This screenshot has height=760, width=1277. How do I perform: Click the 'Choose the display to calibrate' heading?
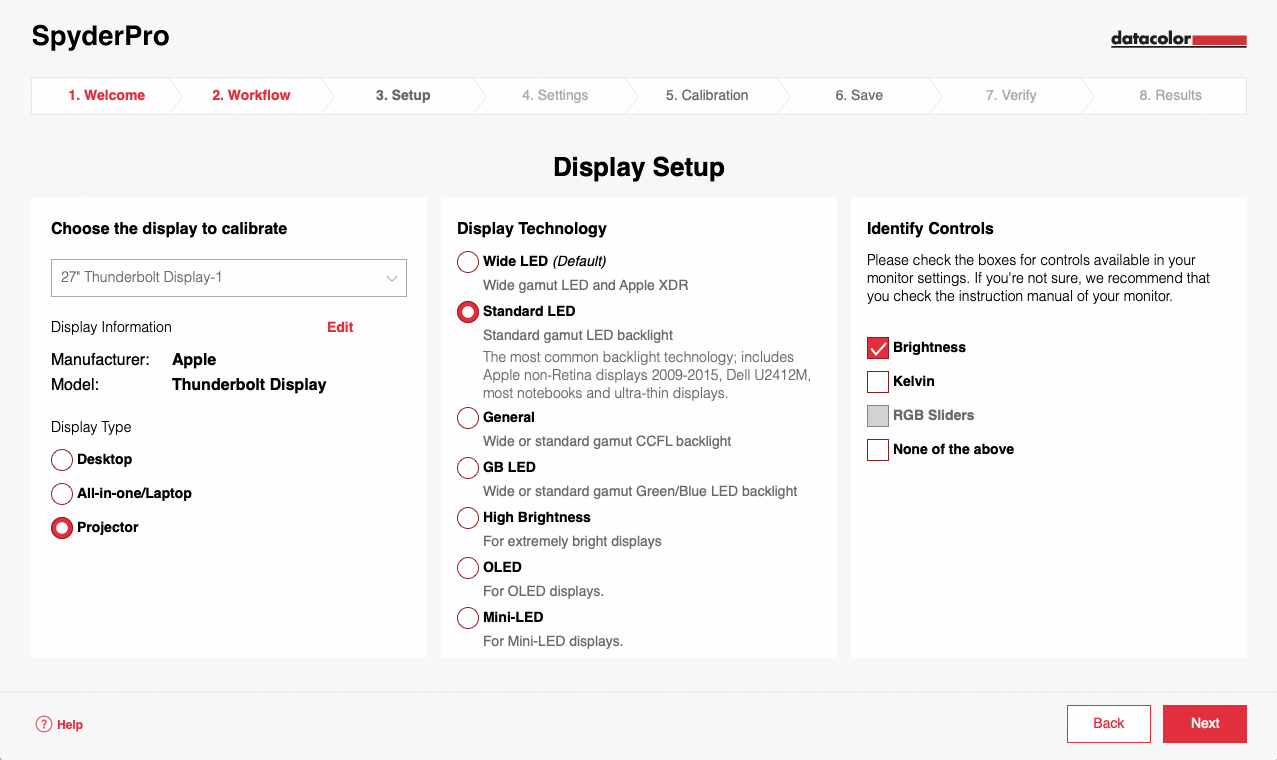pyautogui.click(x=169, y=229)
